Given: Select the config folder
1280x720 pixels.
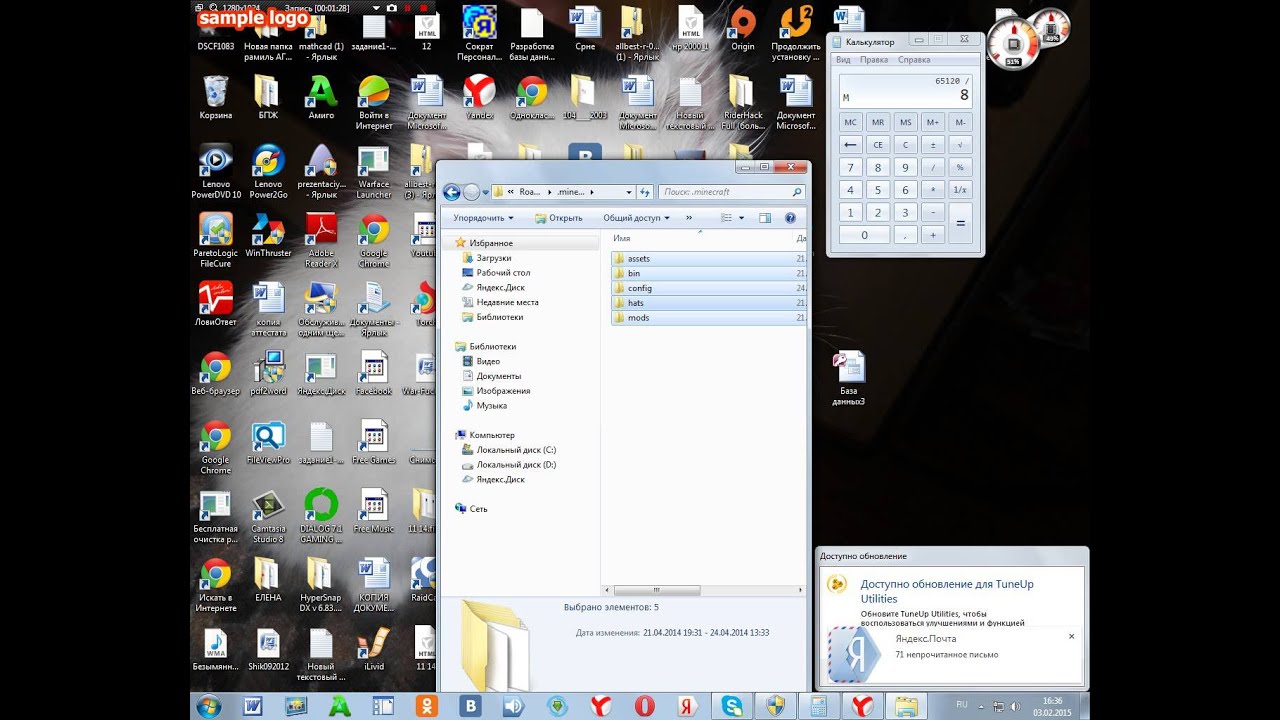Looking at the screenshot, I should coord(708,288).
